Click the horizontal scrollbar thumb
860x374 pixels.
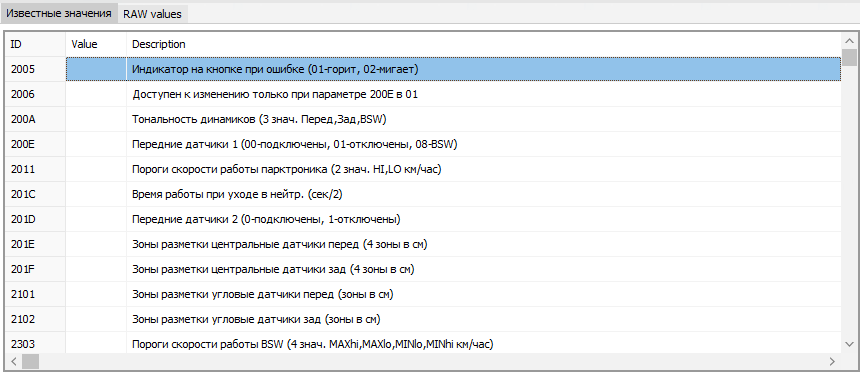pyautogui.click(x=31, y=361)
